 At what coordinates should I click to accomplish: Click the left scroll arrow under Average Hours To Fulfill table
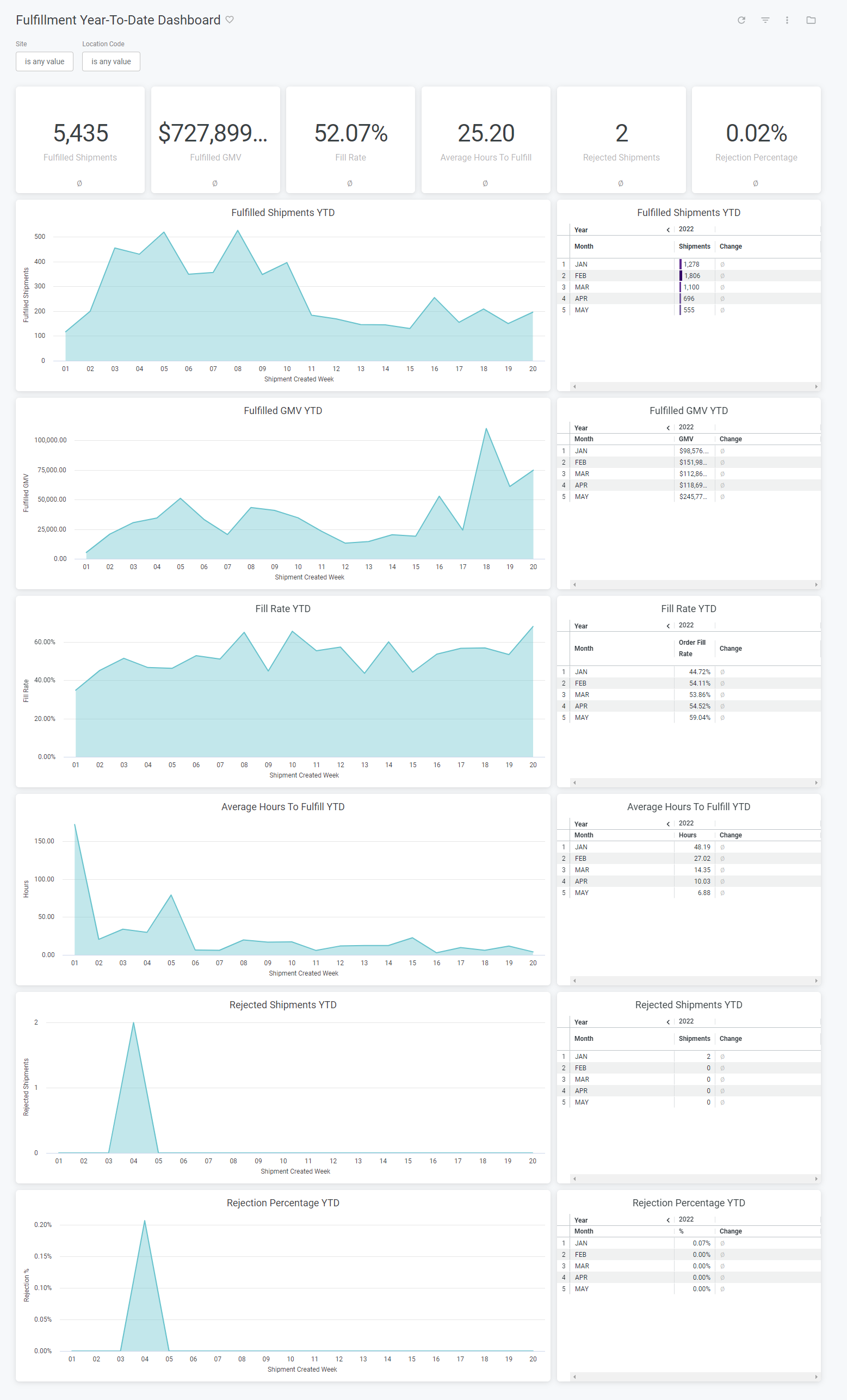[x=574, y=980]
